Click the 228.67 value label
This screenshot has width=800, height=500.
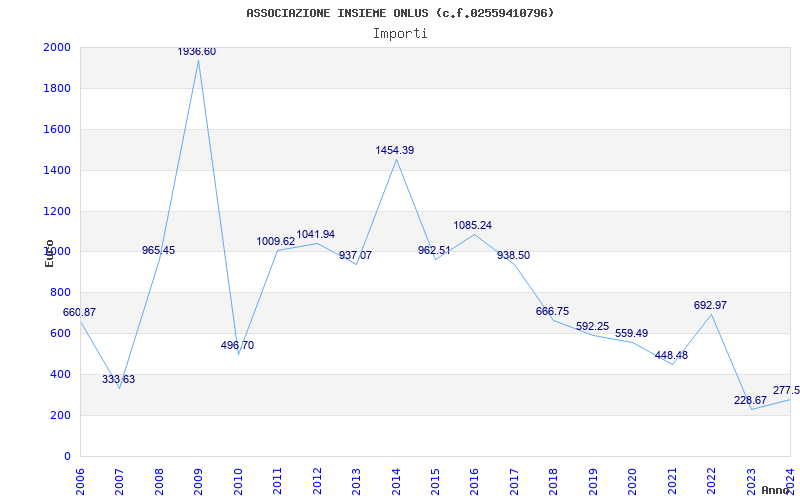[x=750, y=401]
